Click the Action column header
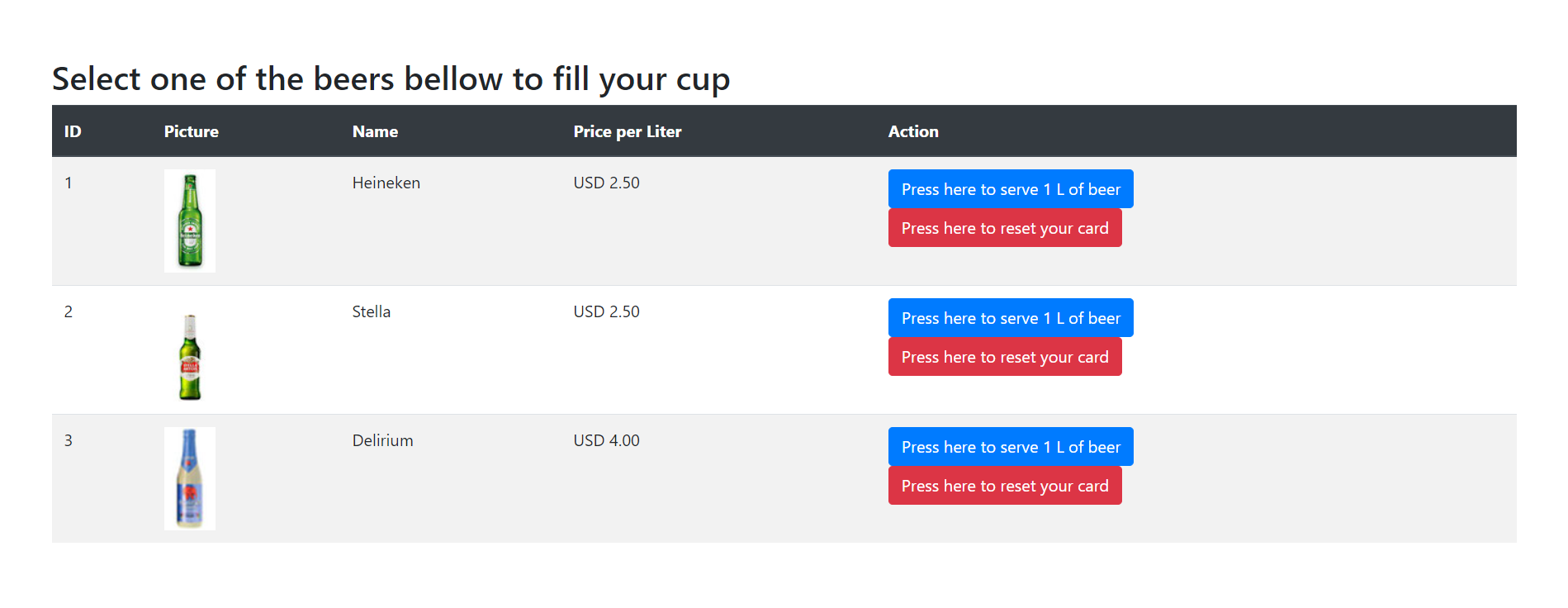1568x608 pixels. tap(912, 131)
